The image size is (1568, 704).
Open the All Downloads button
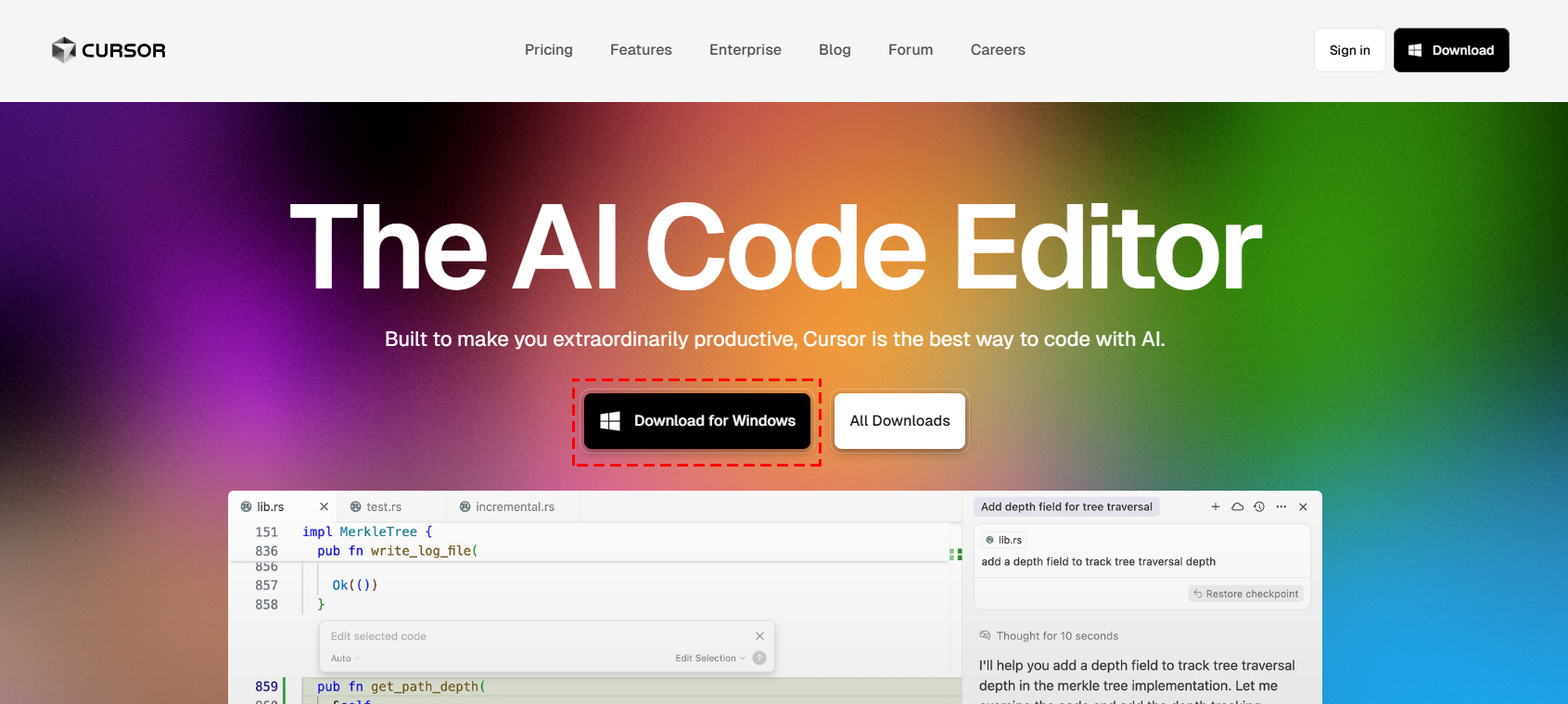point(899,421)
